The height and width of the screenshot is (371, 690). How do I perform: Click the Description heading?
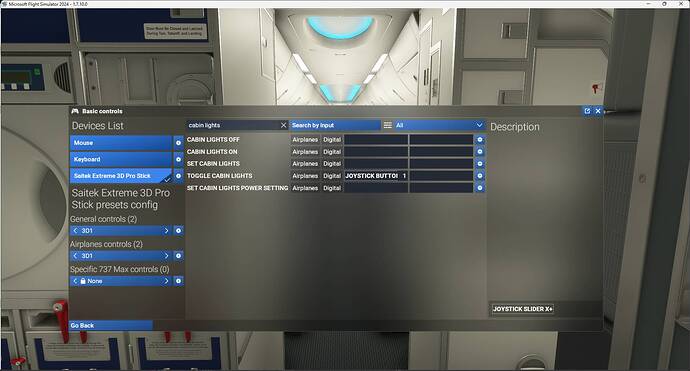click(514, 127)
